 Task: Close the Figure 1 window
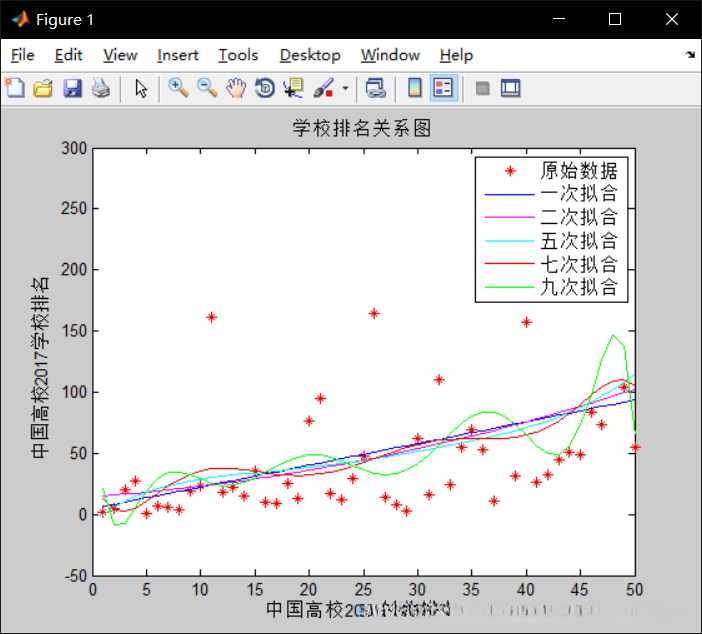click(x=672, y=19)
